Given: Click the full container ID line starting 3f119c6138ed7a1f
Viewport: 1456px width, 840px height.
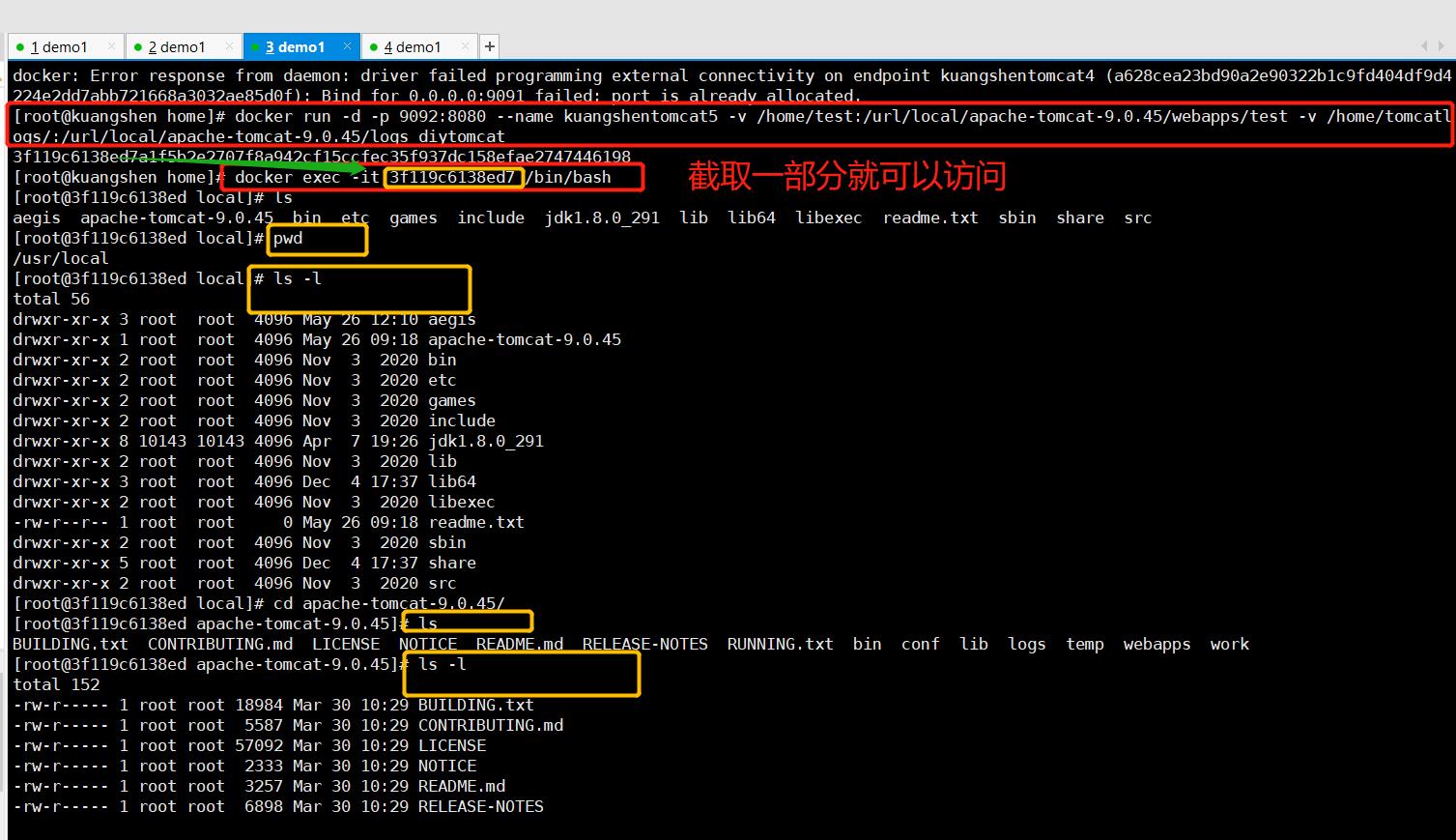Looking at the screenshot, I should point(322,157).
